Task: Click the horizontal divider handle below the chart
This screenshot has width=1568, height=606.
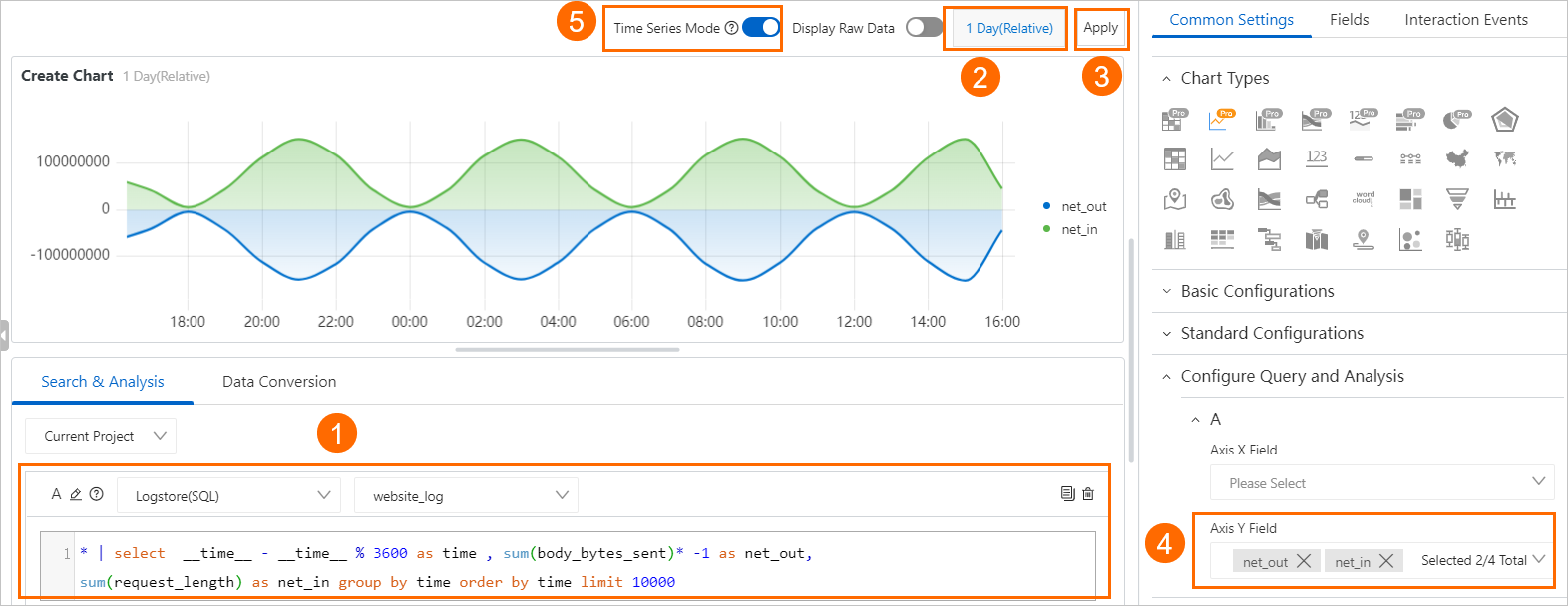Action: coord(568,350)
